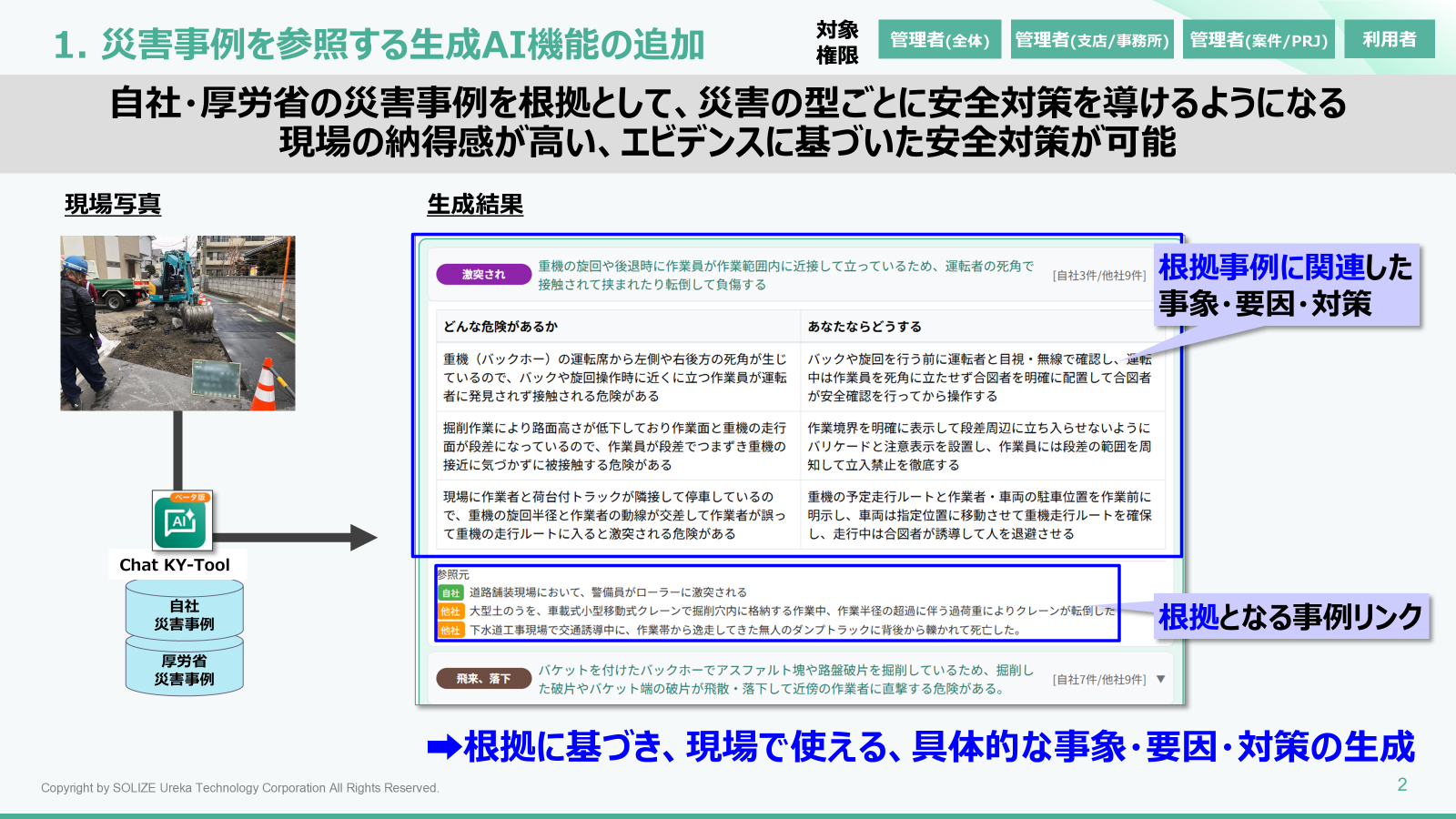The width and height of the screenshot is (1456, 819).
Task: Select the 管理者(全体) permission tab
Action: click(x=939, y=40)
